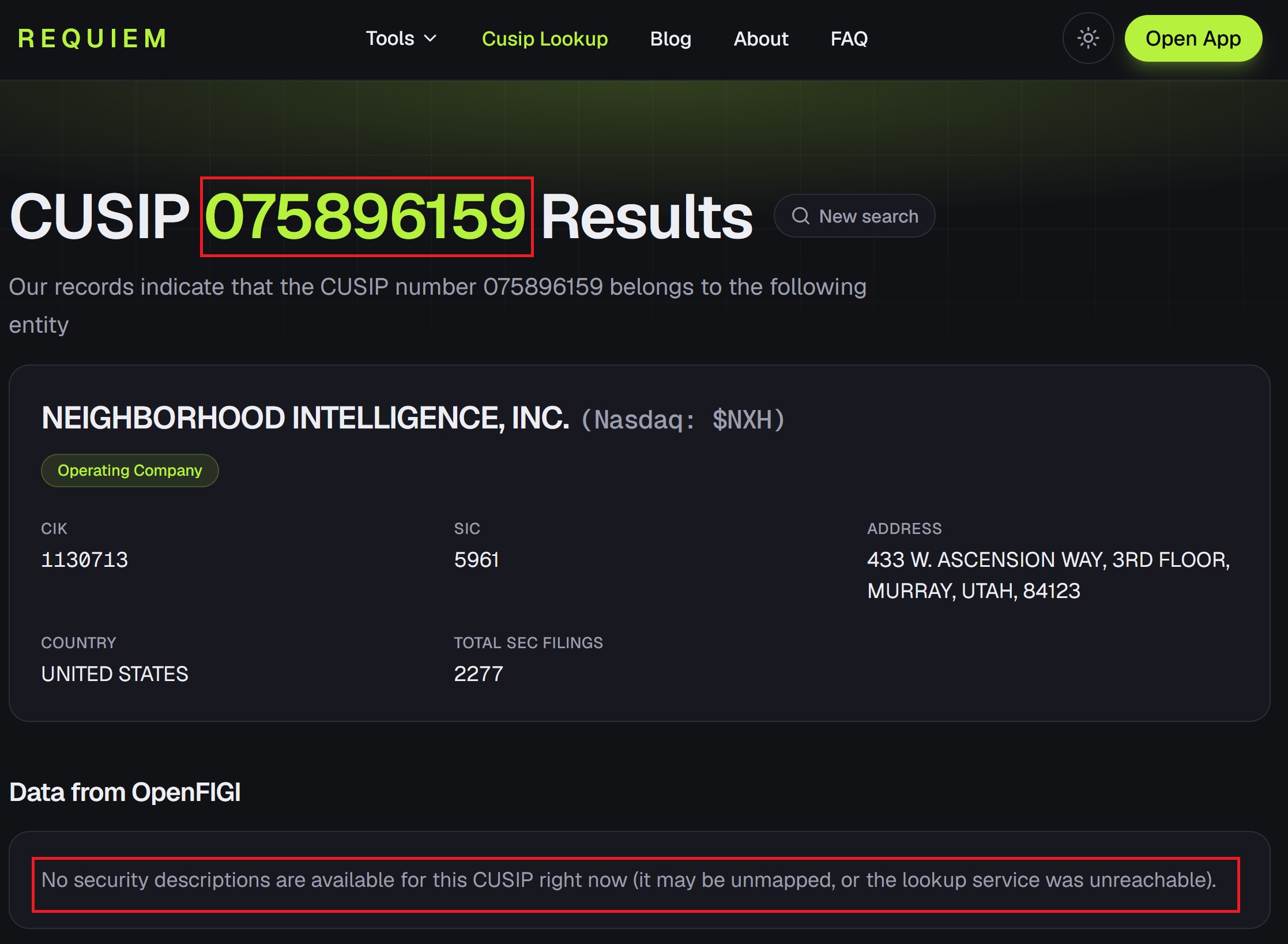Go to Cusip Lookup page
This screenshot has width=1288, height=944.
click(x=545, y=39)
